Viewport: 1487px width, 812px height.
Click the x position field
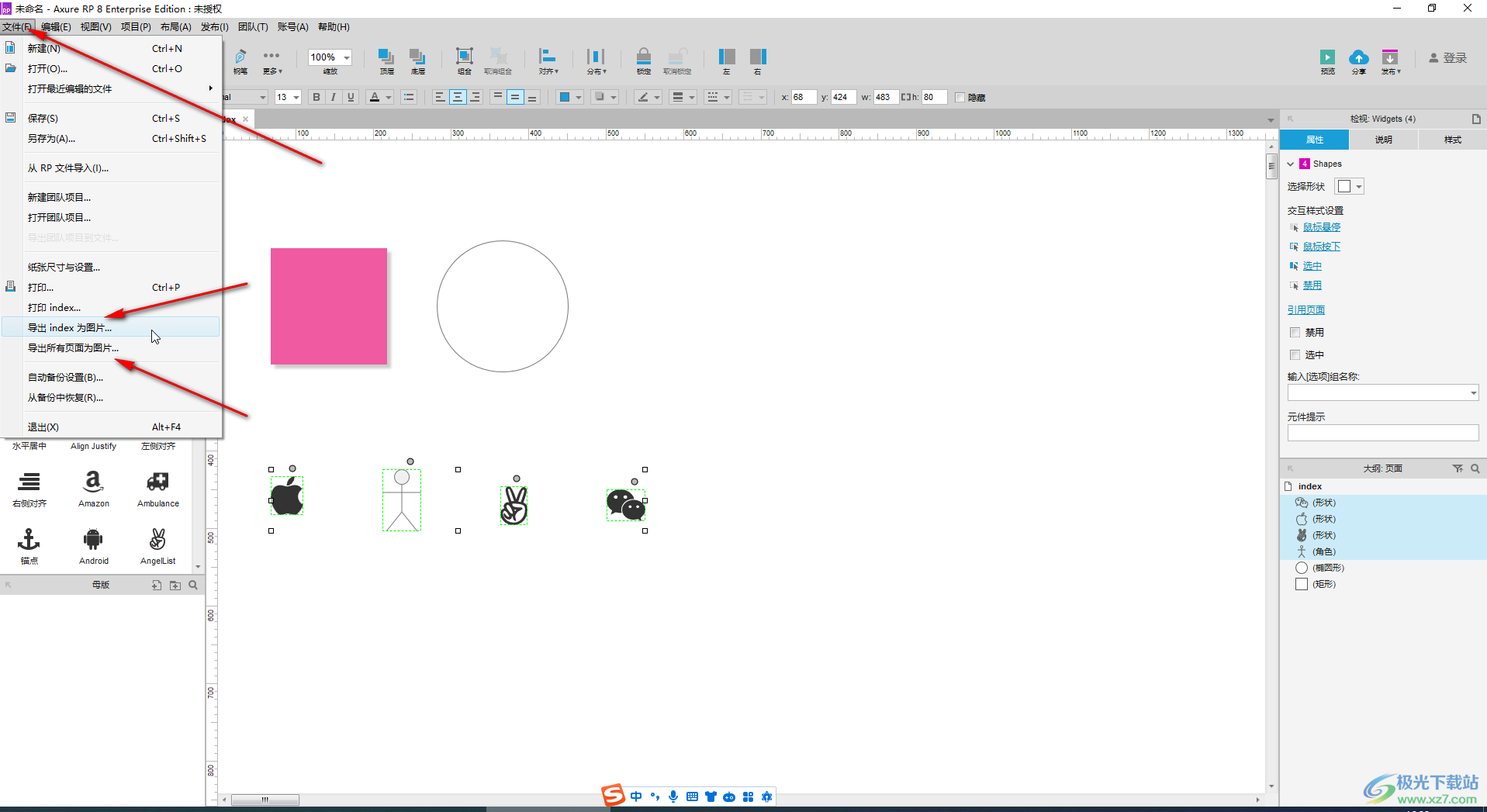tap(803, 97)
